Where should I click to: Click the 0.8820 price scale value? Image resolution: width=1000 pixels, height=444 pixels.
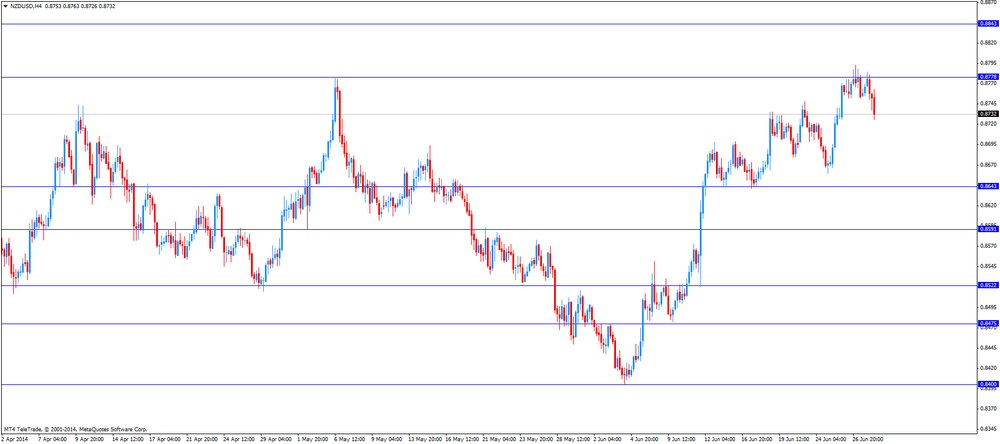tap(988, 43)
